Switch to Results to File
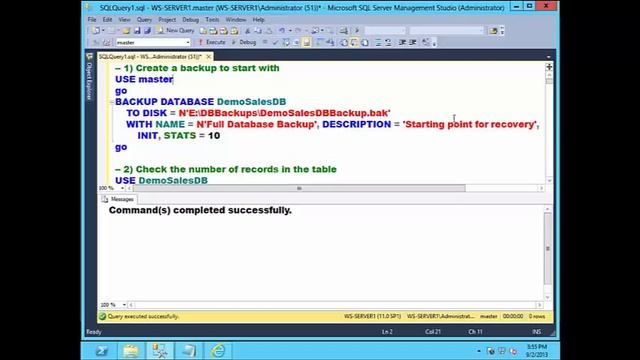Viewport: 640px width, 360px height. pyautogui.click(x=364, y=42)
